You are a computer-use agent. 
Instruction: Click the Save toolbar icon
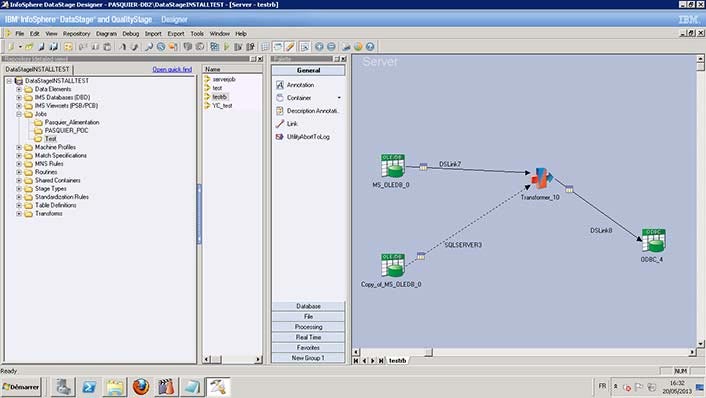tap(41, 46)
